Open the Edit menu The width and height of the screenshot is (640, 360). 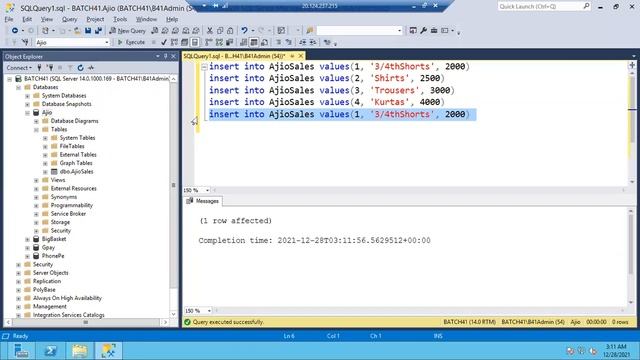tap(27, 19)
